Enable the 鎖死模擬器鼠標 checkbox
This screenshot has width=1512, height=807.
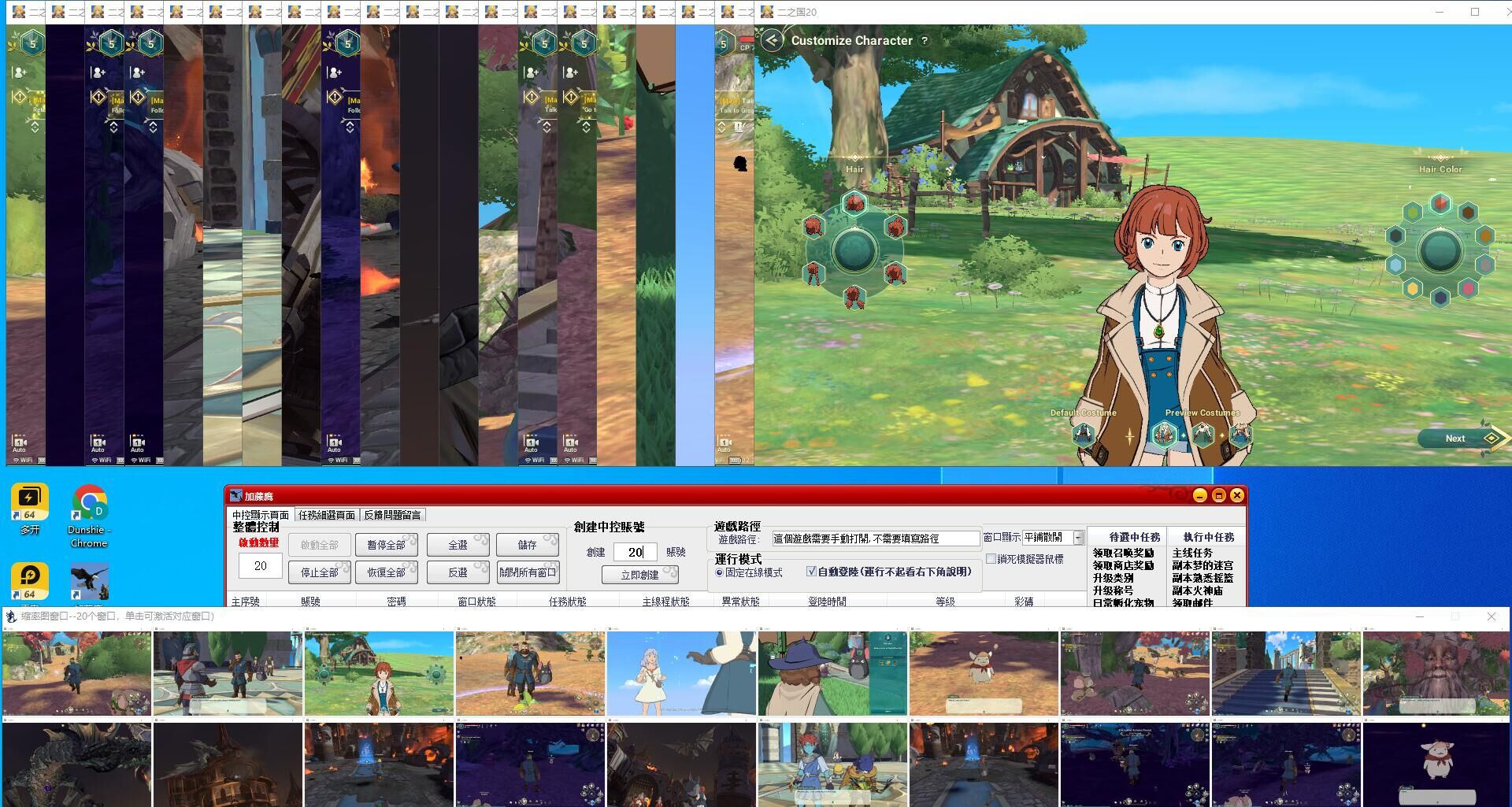pos(991,559)
